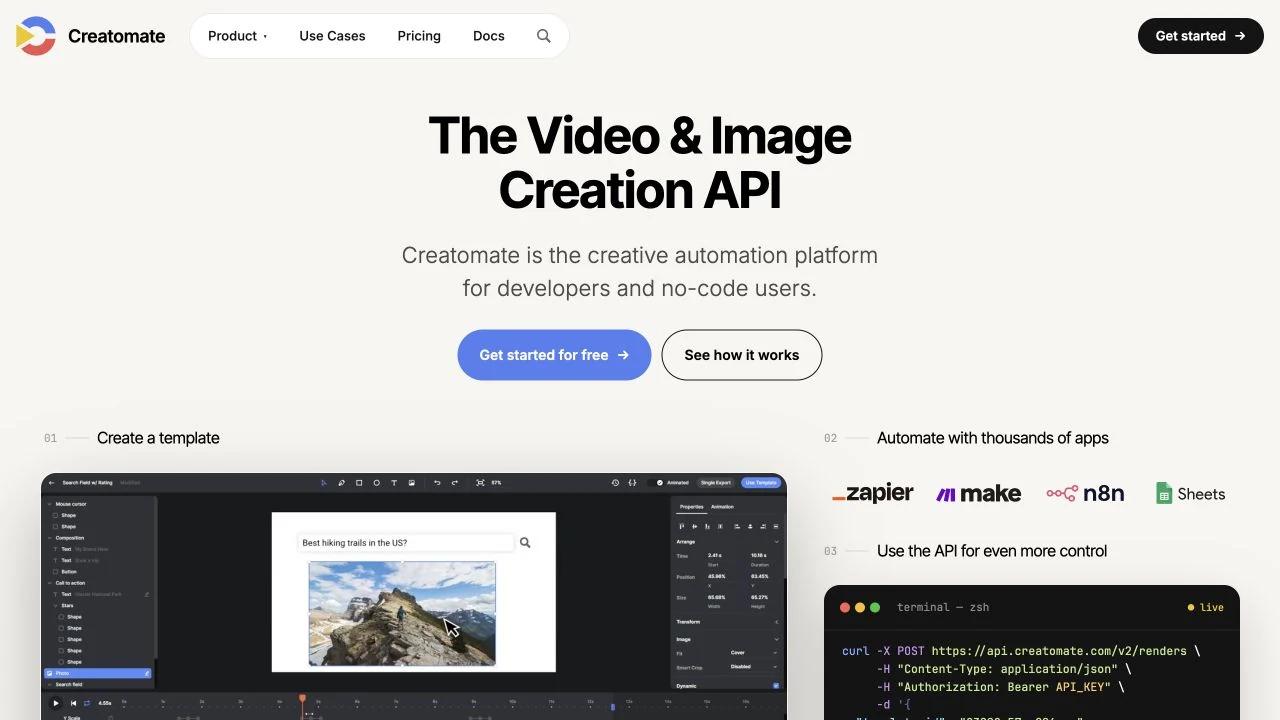1280x720 pixels.
Task: Open the version history clock icon
Action: (x=615, y=483)
